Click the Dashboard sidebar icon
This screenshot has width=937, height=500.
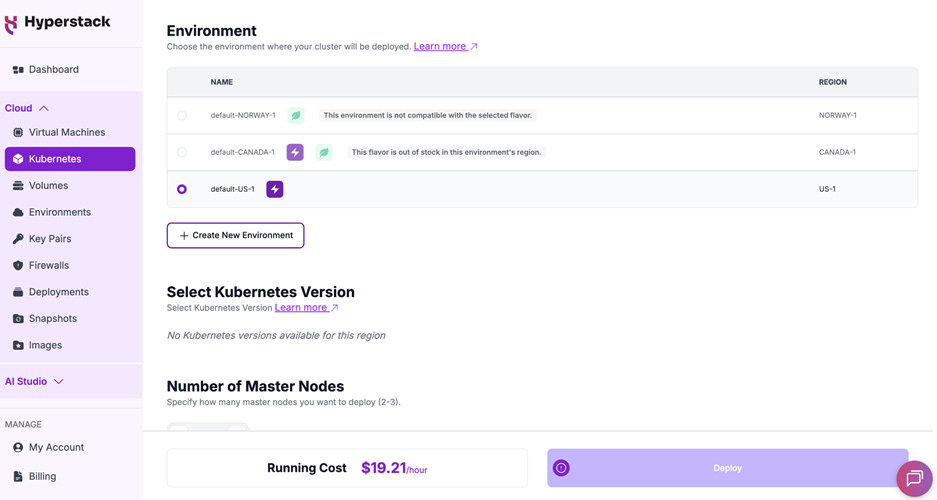point(18,70)
